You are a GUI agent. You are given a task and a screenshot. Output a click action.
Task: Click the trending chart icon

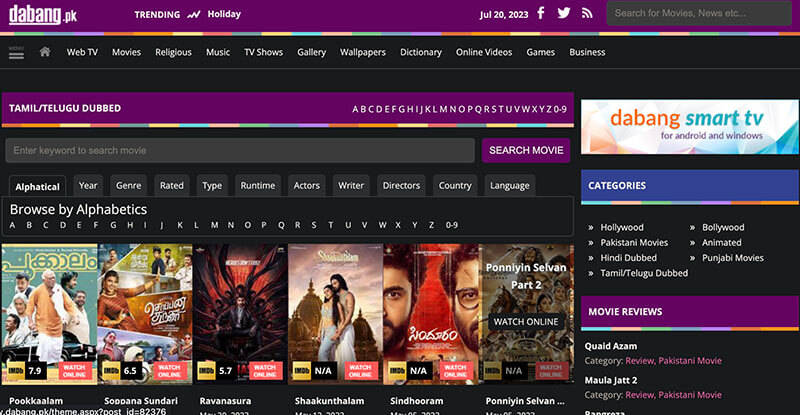click(193, 15)
